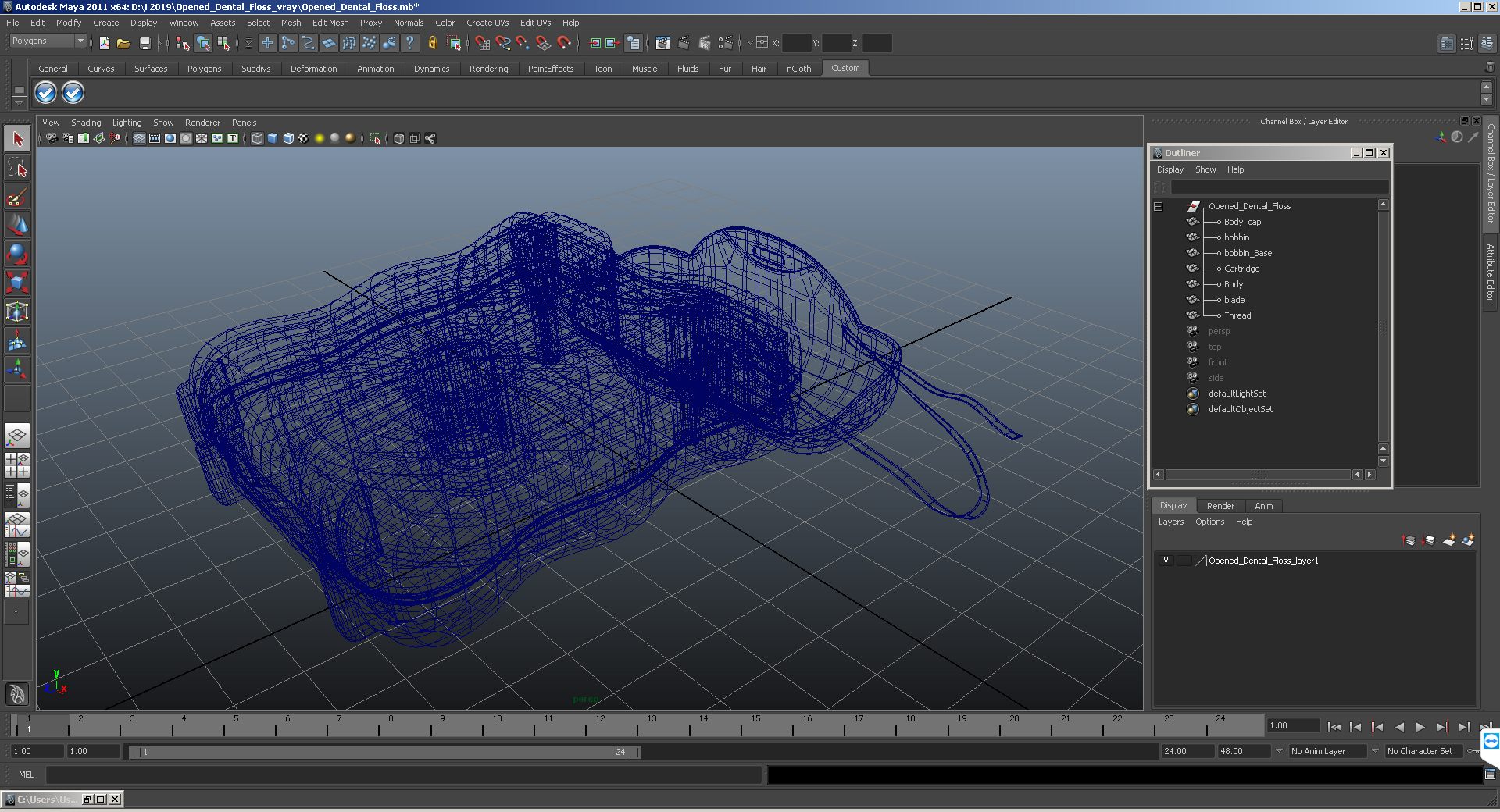Collapse Opened_Dental_Floss group in Outliner
Viewport: 1500px width, 812px height.
click(1159, 206)
